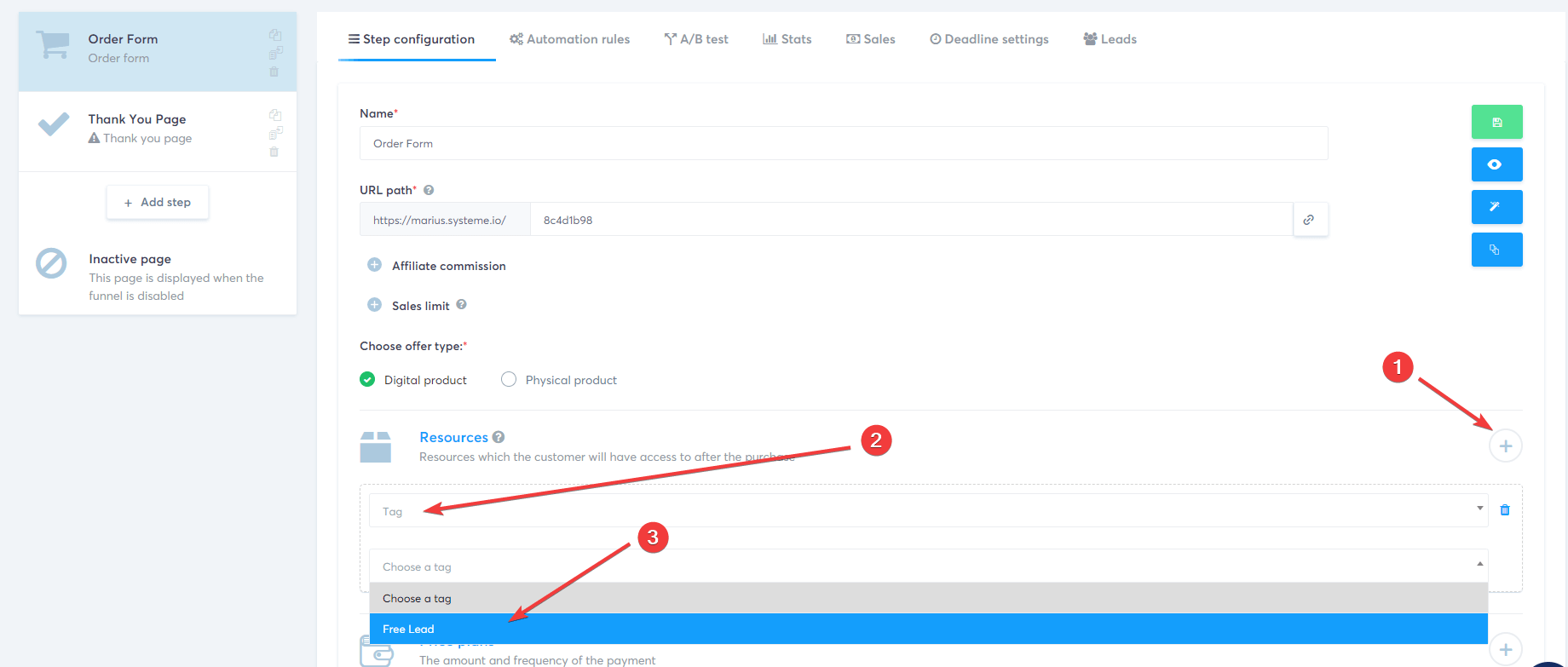Image resolution: width=1568 pixels, height=667 pixels.
Task: Copy URL path using the link icon
Action: 1310,220
